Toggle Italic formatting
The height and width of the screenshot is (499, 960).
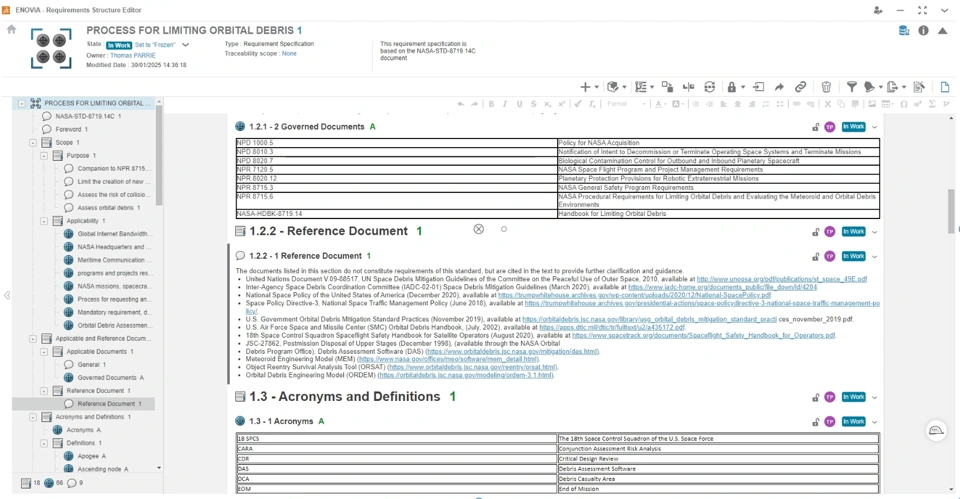tap(505, 104)
